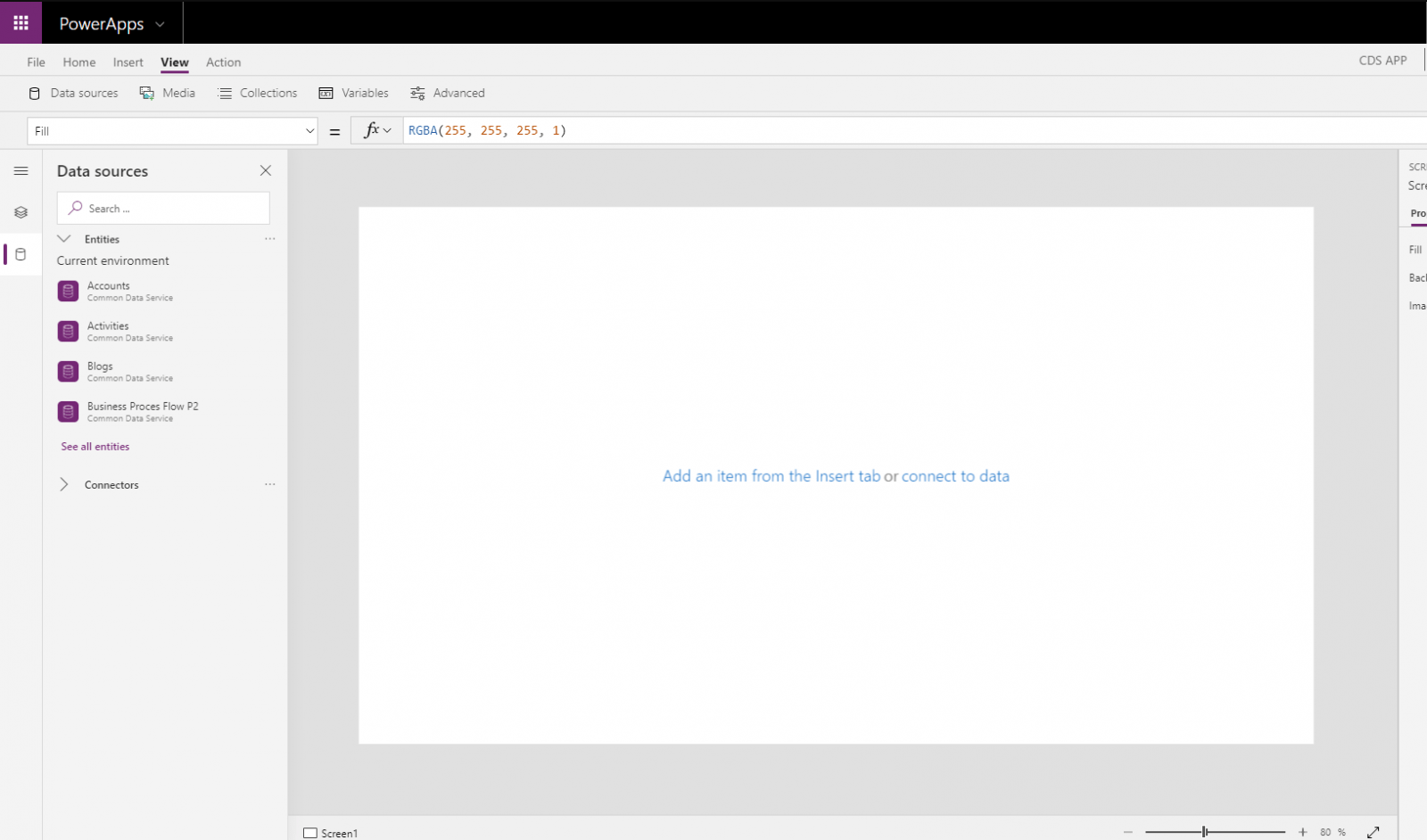Switch to the Home tab
The width and height of the screenshot is (1427, 840).
pos(79,62)
